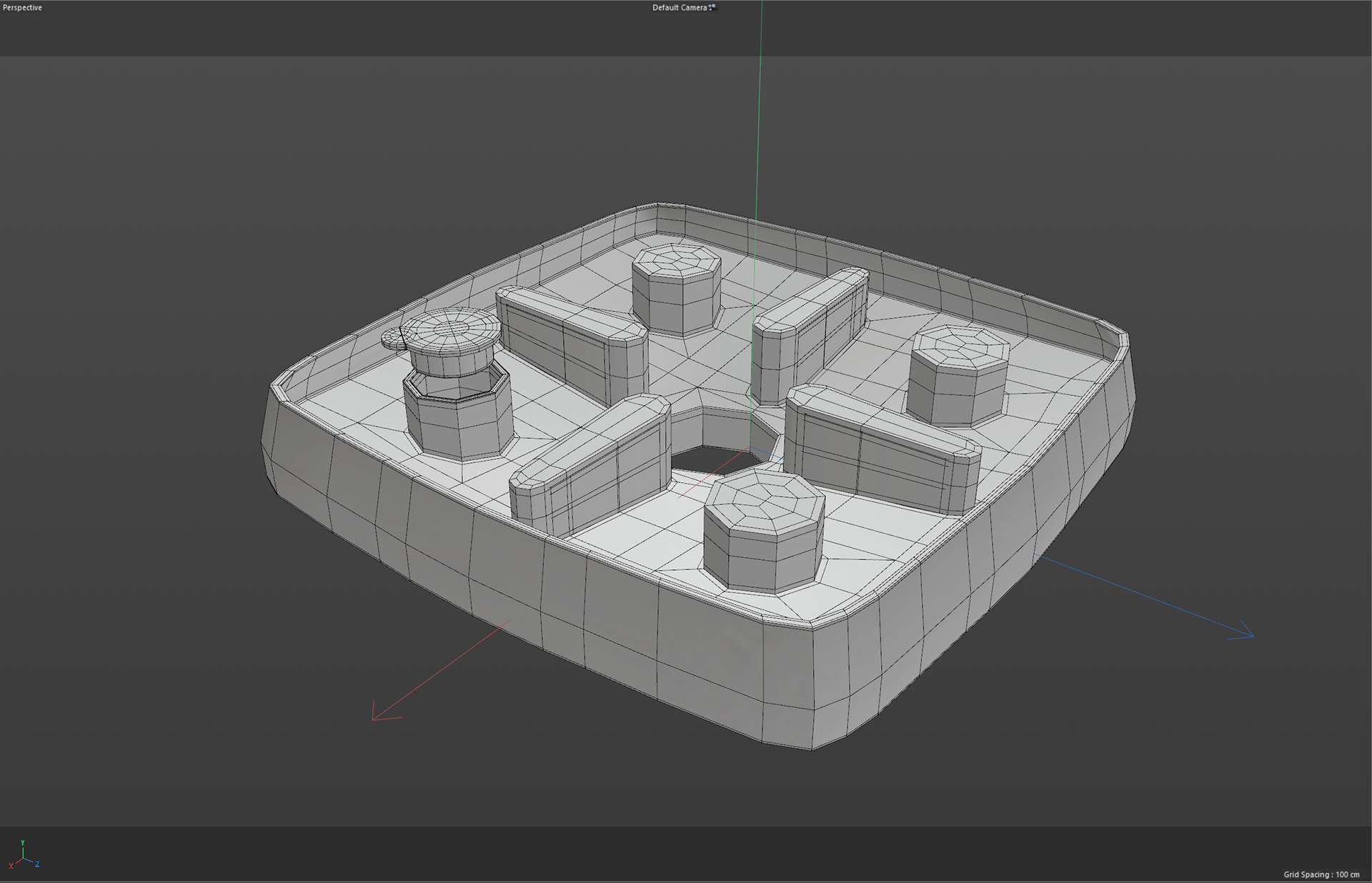This screenshot has height=883, width=1372.
Task: Select the top of the right octagonal post
Action: click(x=961, y=345)
